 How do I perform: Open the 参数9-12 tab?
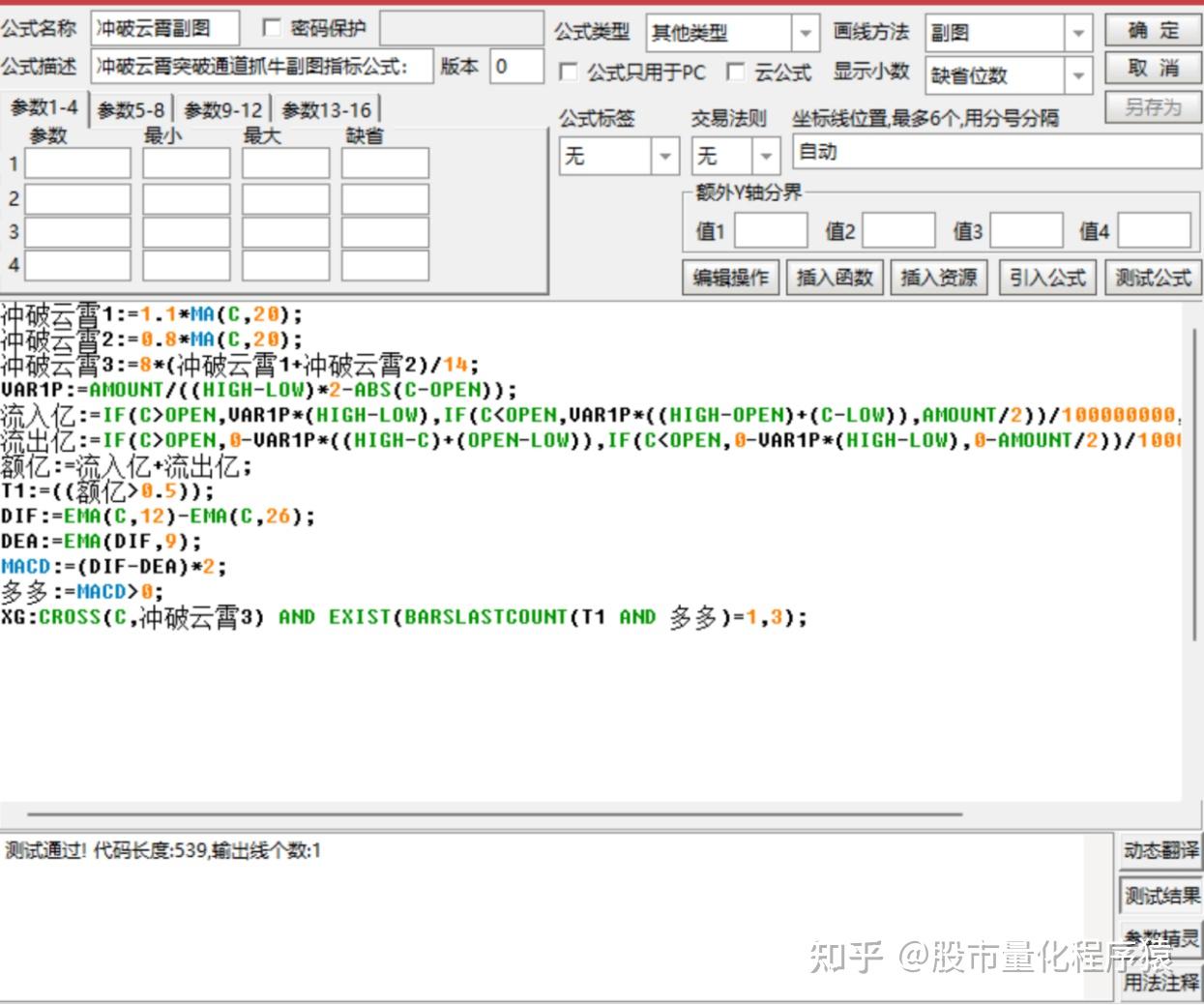pos(223,110)
